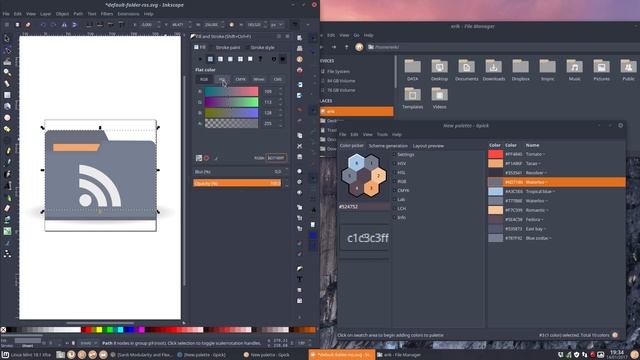The width and height of the screenshot is (640, 360).
Task: Choose Flat color paint type button
Action: click(x=210, y=59)
